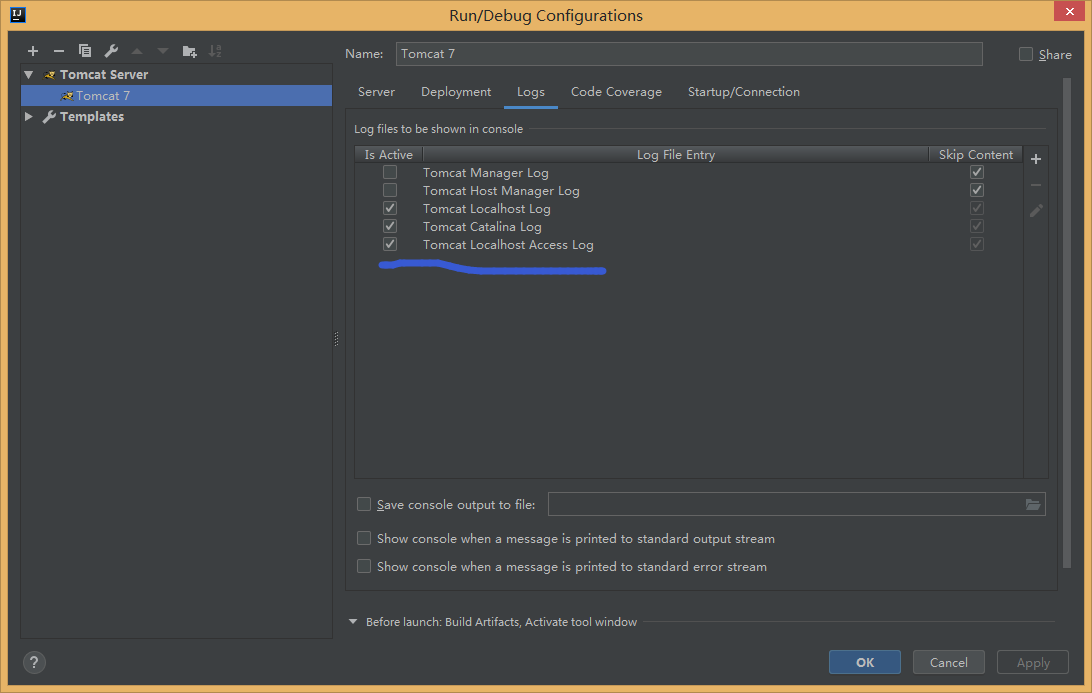Enable Save console output to file
1092x693 pixels.
(x=364, y=504)
